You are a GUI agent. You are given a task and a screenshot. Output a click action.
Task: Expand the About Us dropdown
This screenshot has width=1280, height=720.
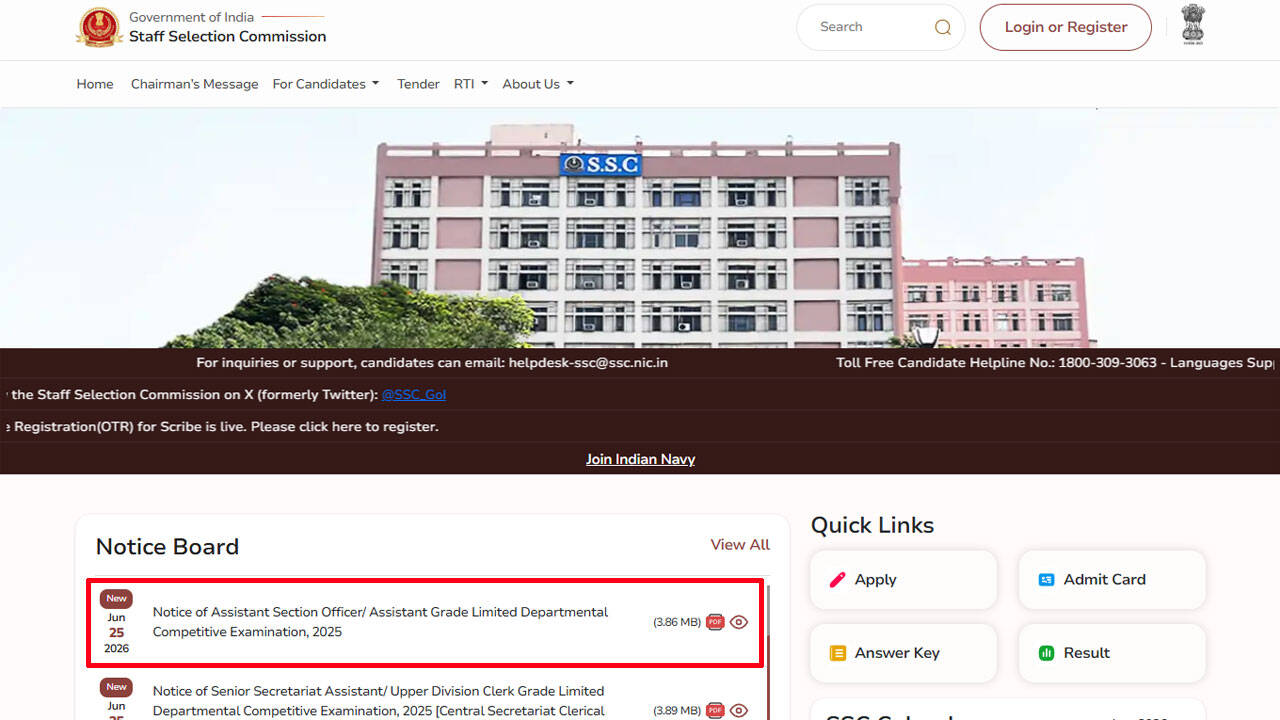538,84
